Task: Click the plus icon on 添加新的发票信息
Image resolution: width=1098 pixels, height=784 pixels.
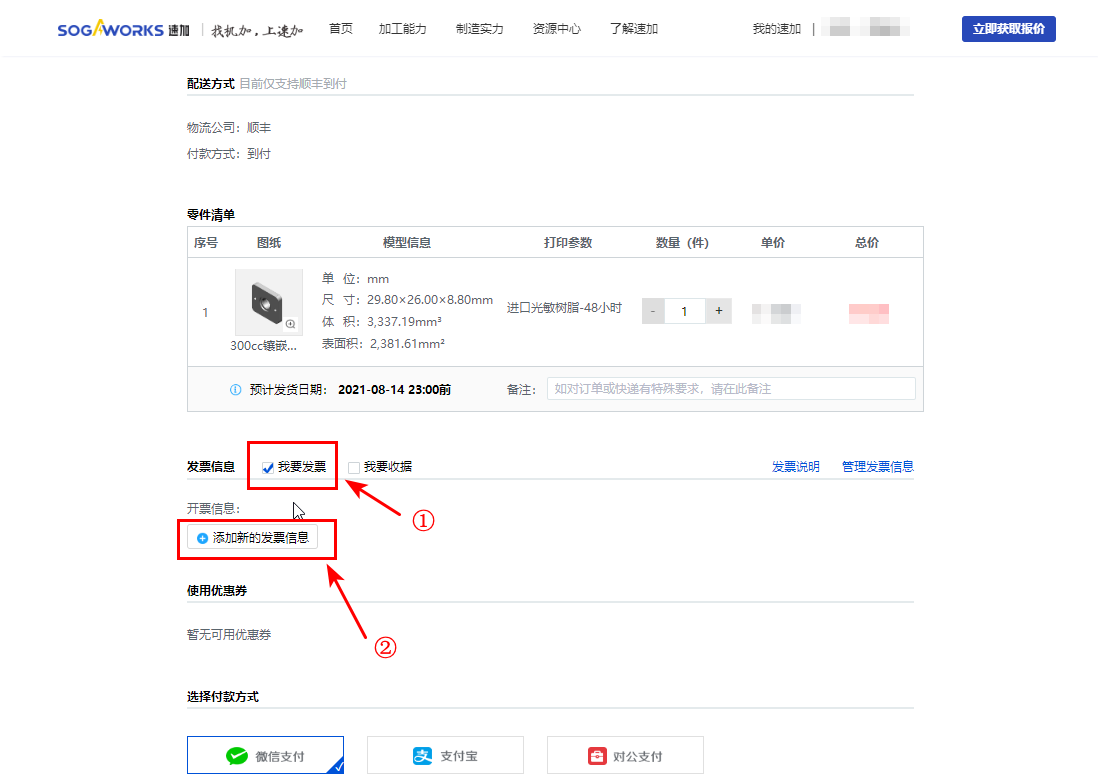Action: 202,539
